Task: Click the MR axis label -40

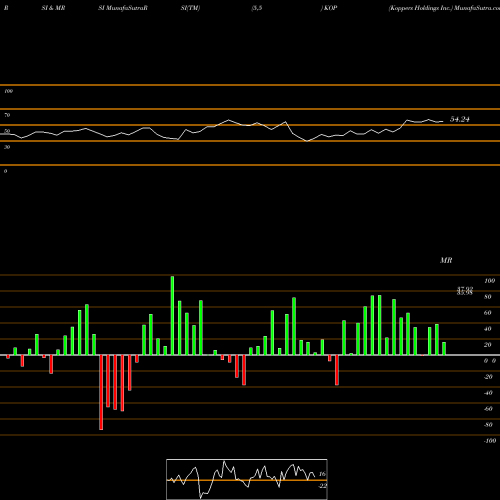Action: coord(488,393)
